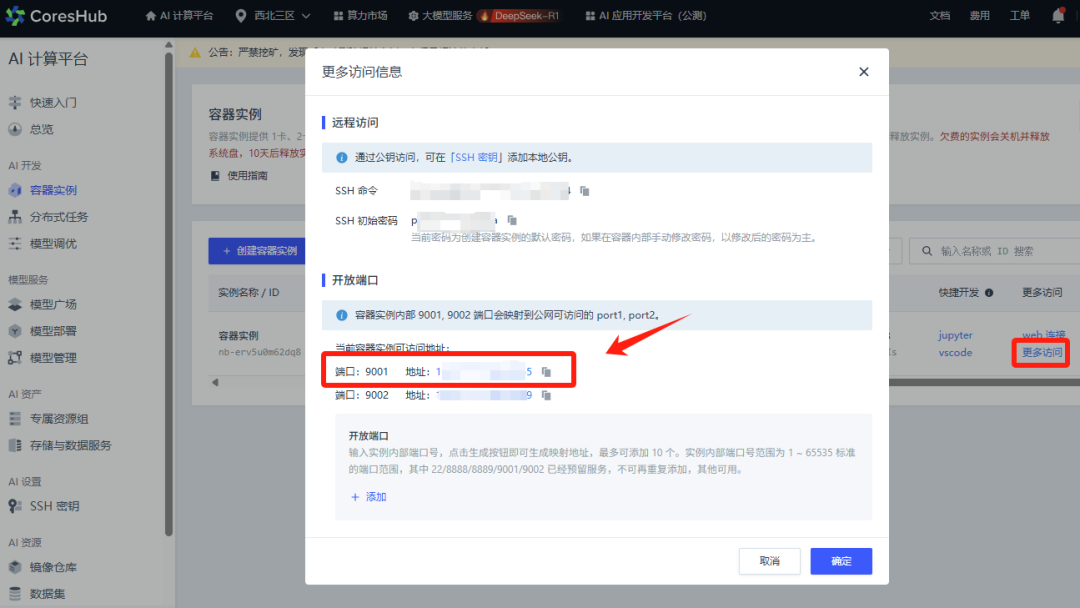1080x608 pixels.
Task: Click the 创建容器实例 button
Action: point(257,251)
